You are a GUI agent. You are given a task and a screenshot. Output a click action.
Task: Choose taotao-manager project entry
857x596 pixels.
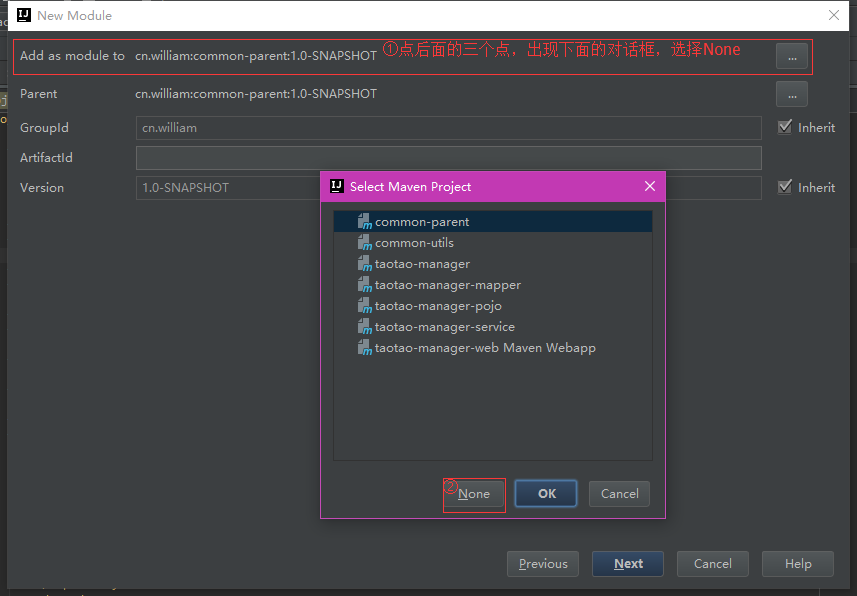(x=492, y=264)
